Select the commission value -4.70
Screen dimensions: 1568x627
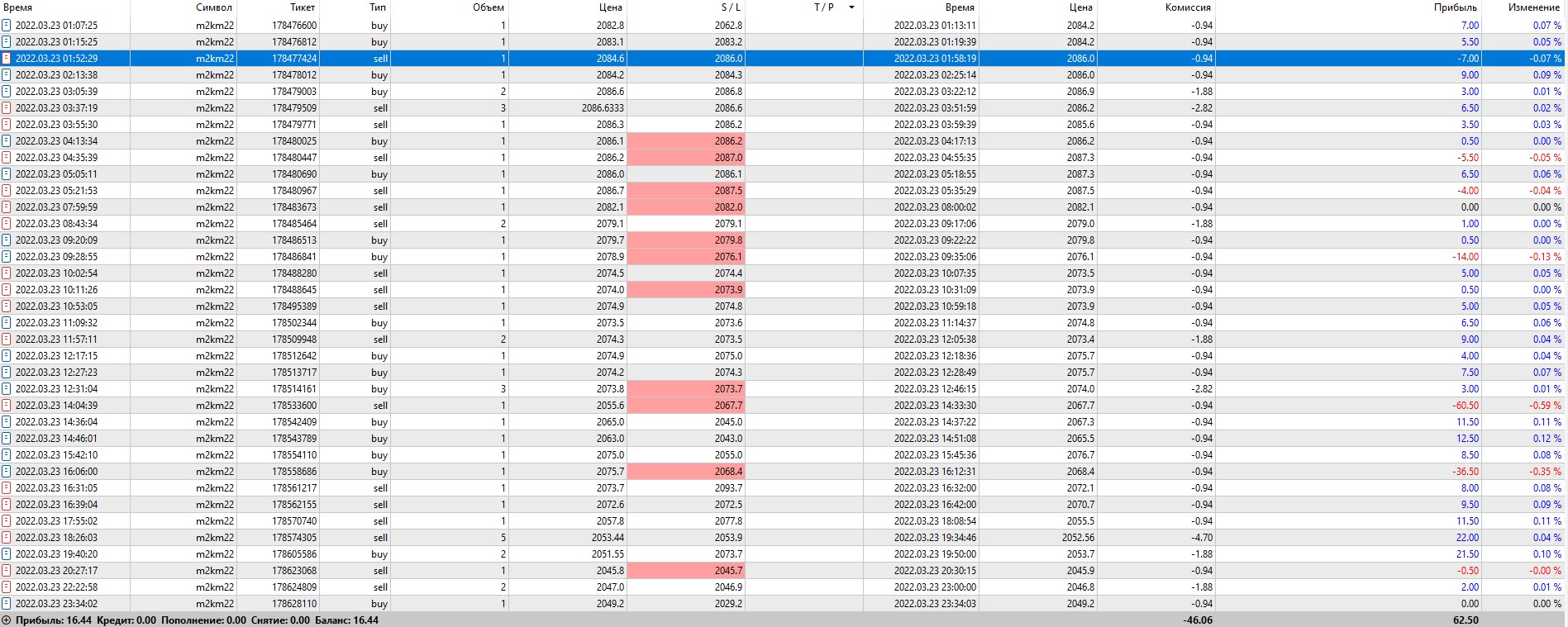pyautogui.click(x=1202, y=538)
